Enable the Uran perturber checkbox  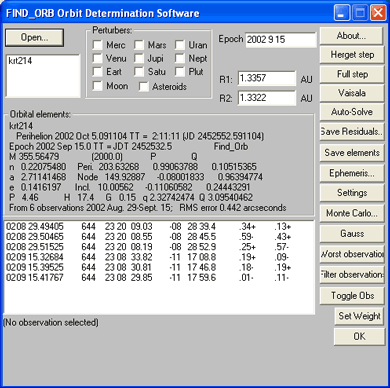pos(180,45)
